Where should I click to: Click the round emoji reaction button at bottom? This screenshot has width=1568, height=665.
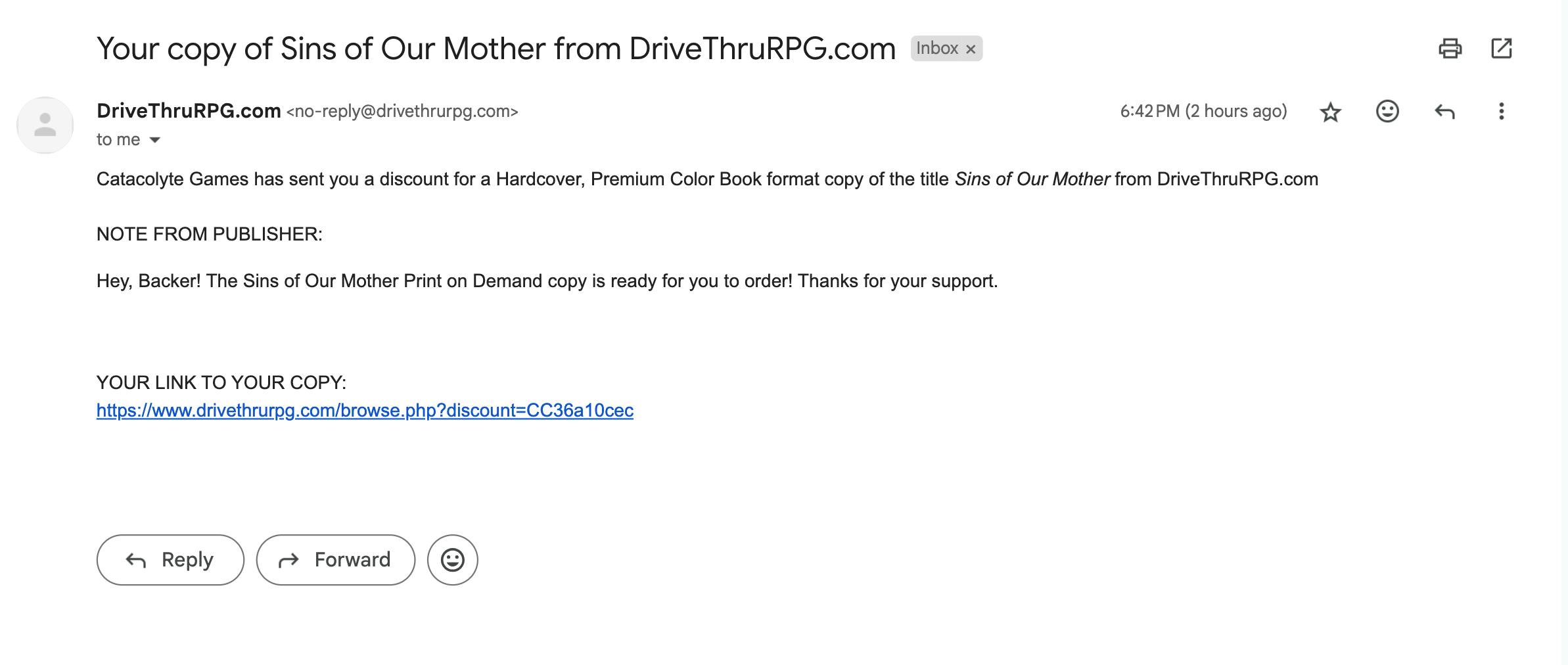pyautogui.click(x=452, y=560)
